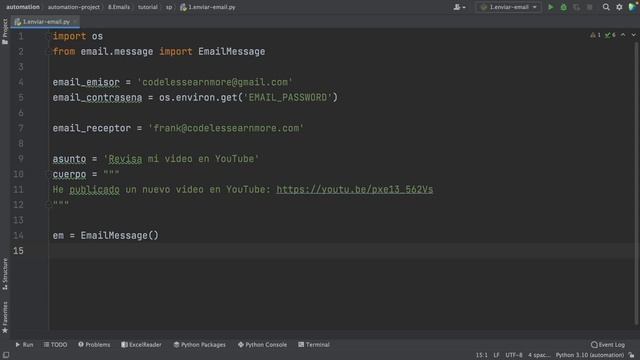Collapse the cuerpo string fold marker on line 10
Image resolution: width=640 pixels, height=360 pixels.
pyautogui.click(x=49, y=174)
